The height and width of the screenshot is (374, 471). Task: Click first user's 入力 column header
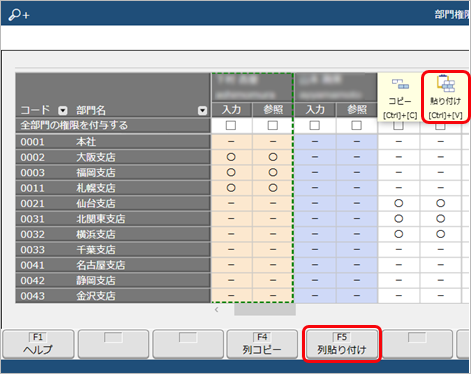[232, 110]
